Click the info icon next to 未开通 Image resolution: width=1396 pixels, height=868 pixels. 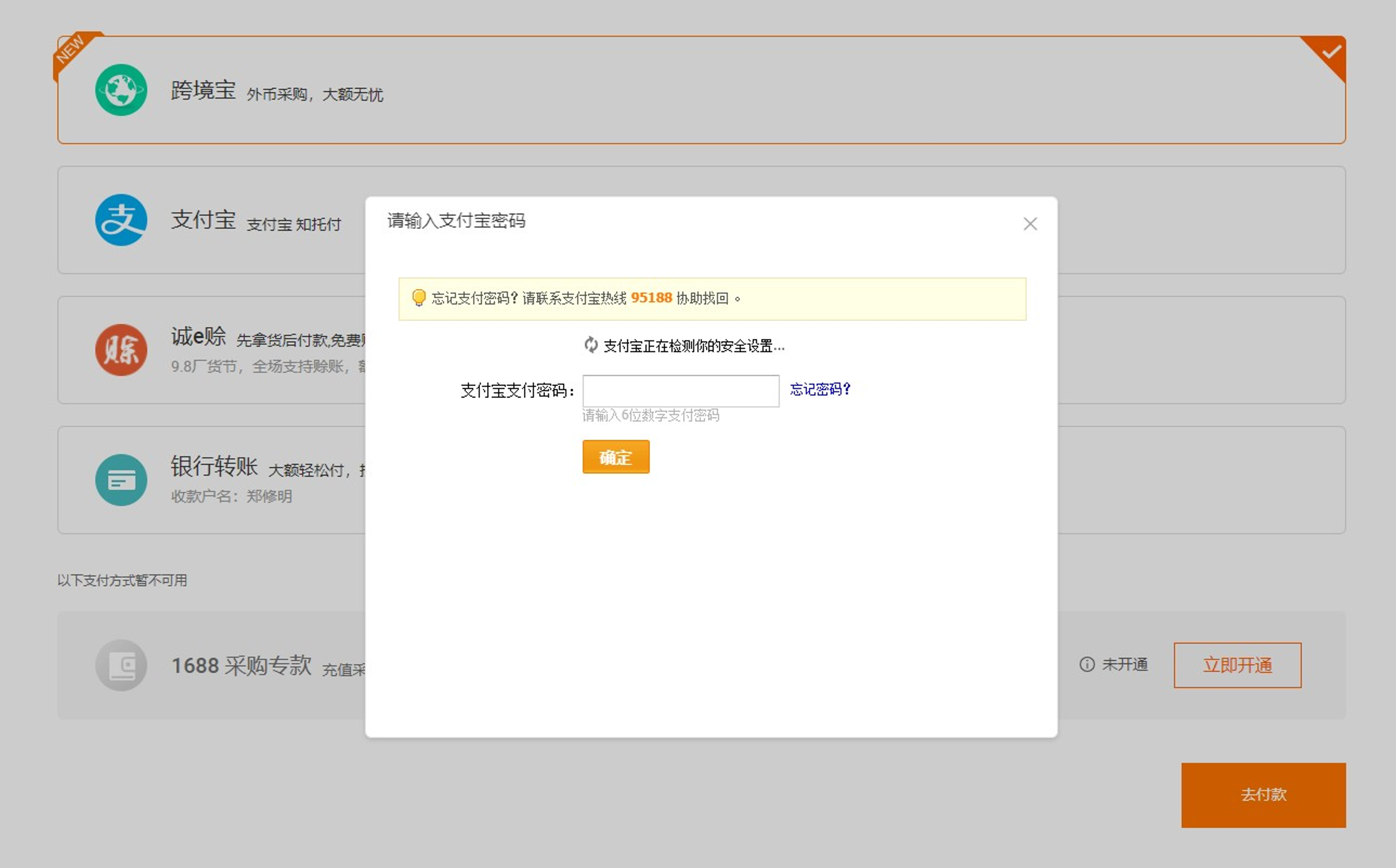[x=1087, y=664]
